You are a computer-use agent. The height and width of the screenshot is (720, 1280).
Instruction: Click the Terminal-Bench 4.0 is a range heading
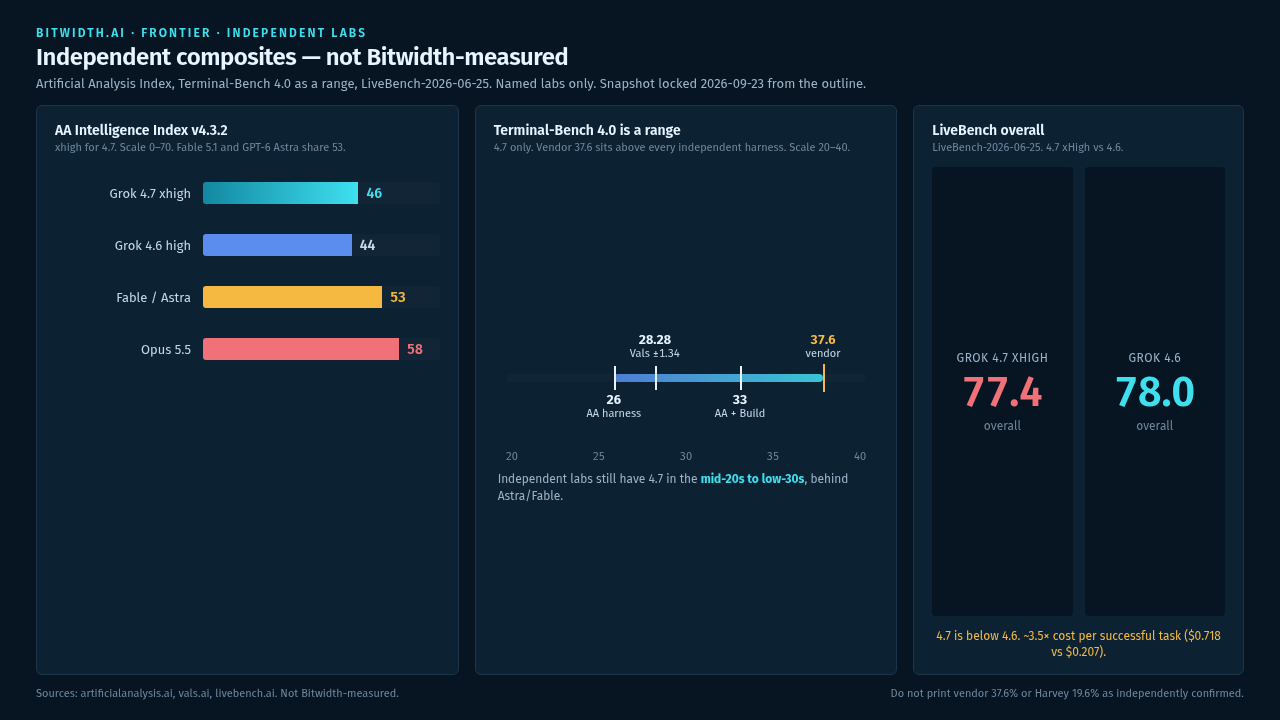[x=587, y=130]
